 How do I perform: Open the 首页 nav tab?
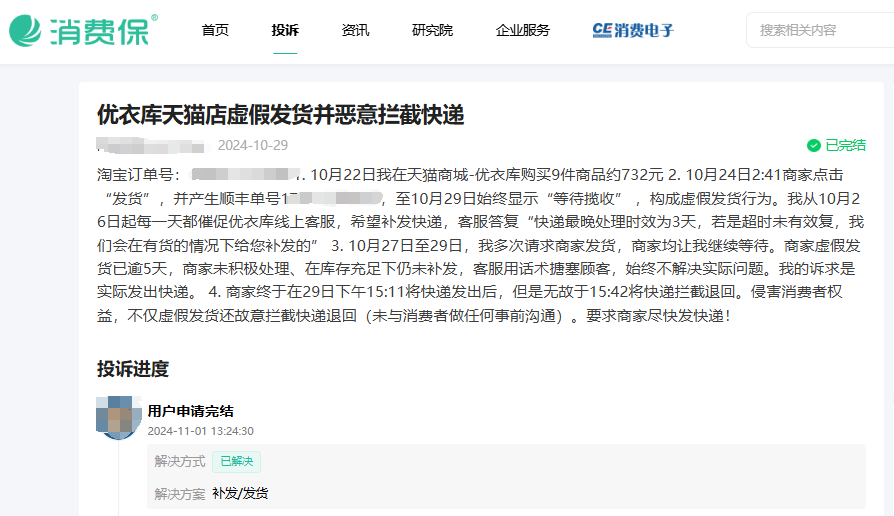coord(215,30)
